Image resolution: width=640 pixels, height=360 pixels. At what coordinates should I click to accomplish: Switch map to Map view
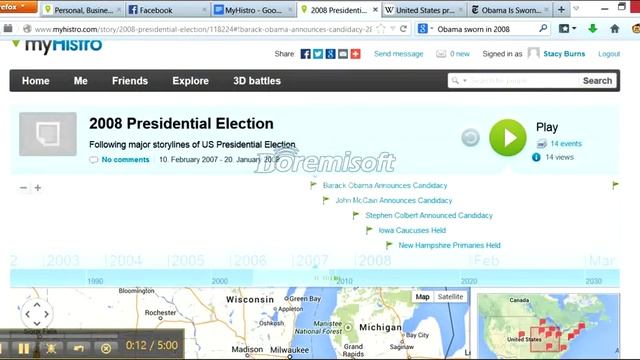tap(422, 297)
